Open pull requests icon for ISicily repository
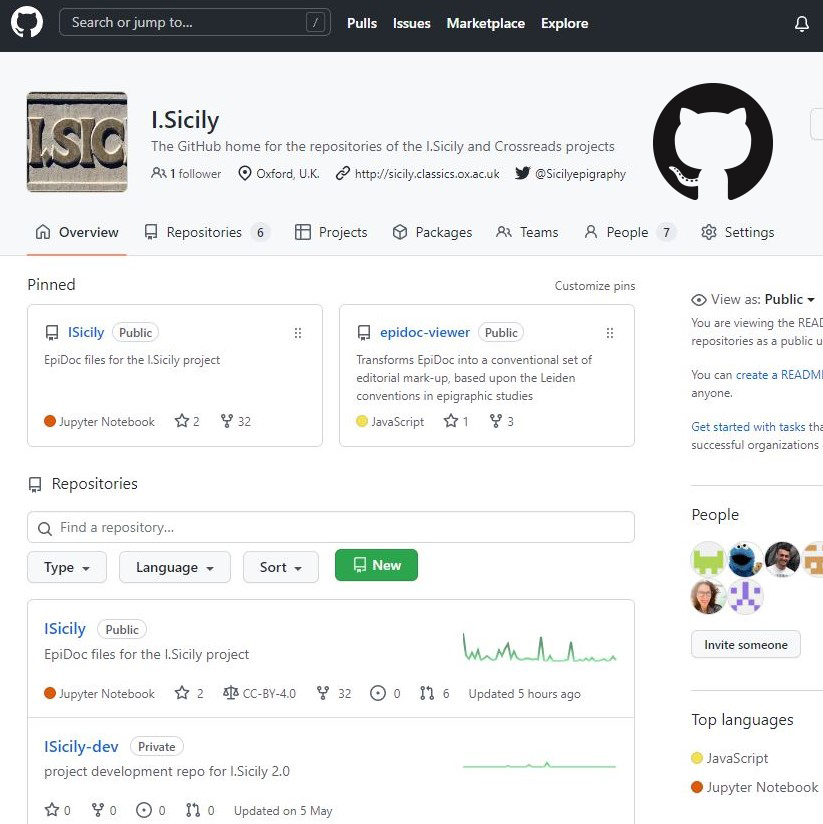This screenshot has width=823, height=824. point(427,693)
